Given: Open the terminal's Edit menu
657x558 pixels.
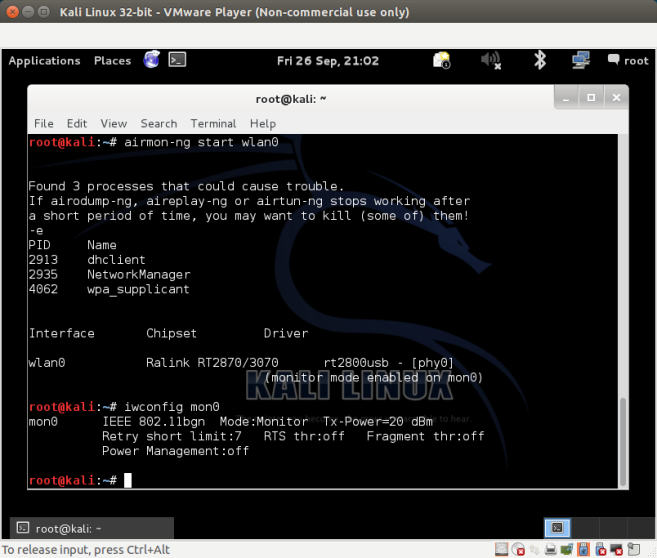Looking at the screenshot, I should point(77,123).
